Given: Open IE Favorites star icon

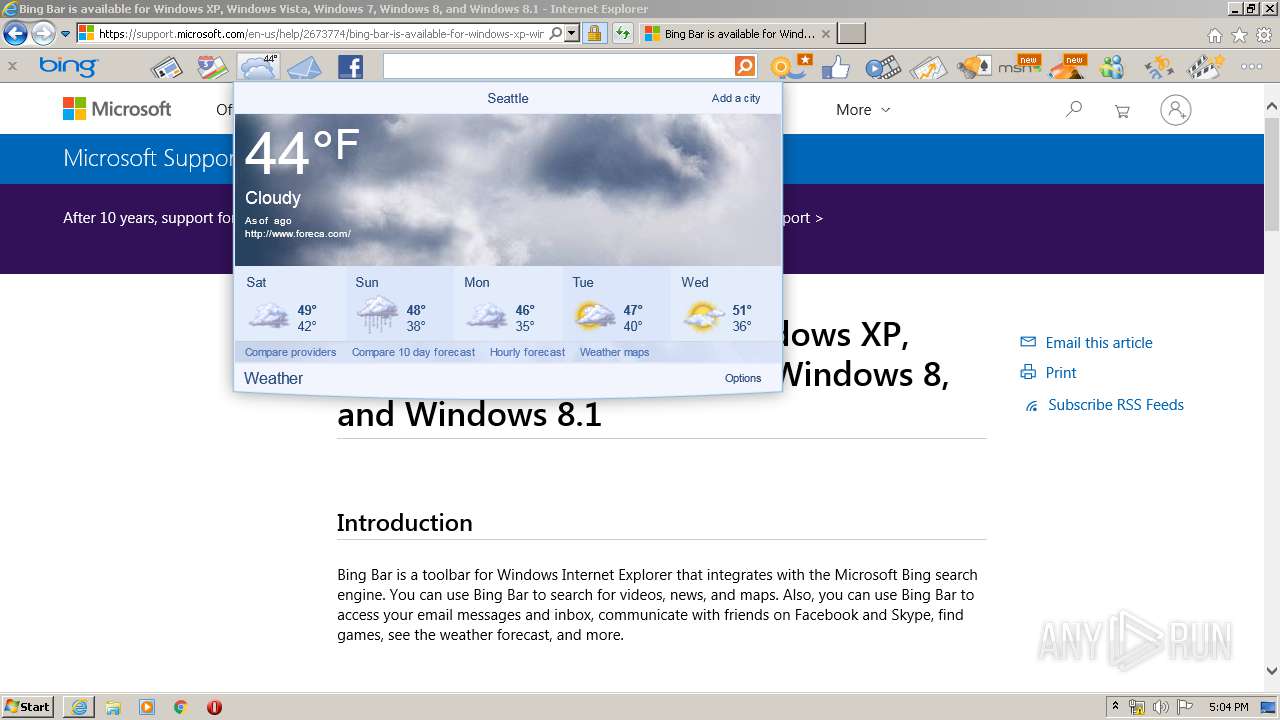Looking at the screenshot, I should [x=1239, y=34].
